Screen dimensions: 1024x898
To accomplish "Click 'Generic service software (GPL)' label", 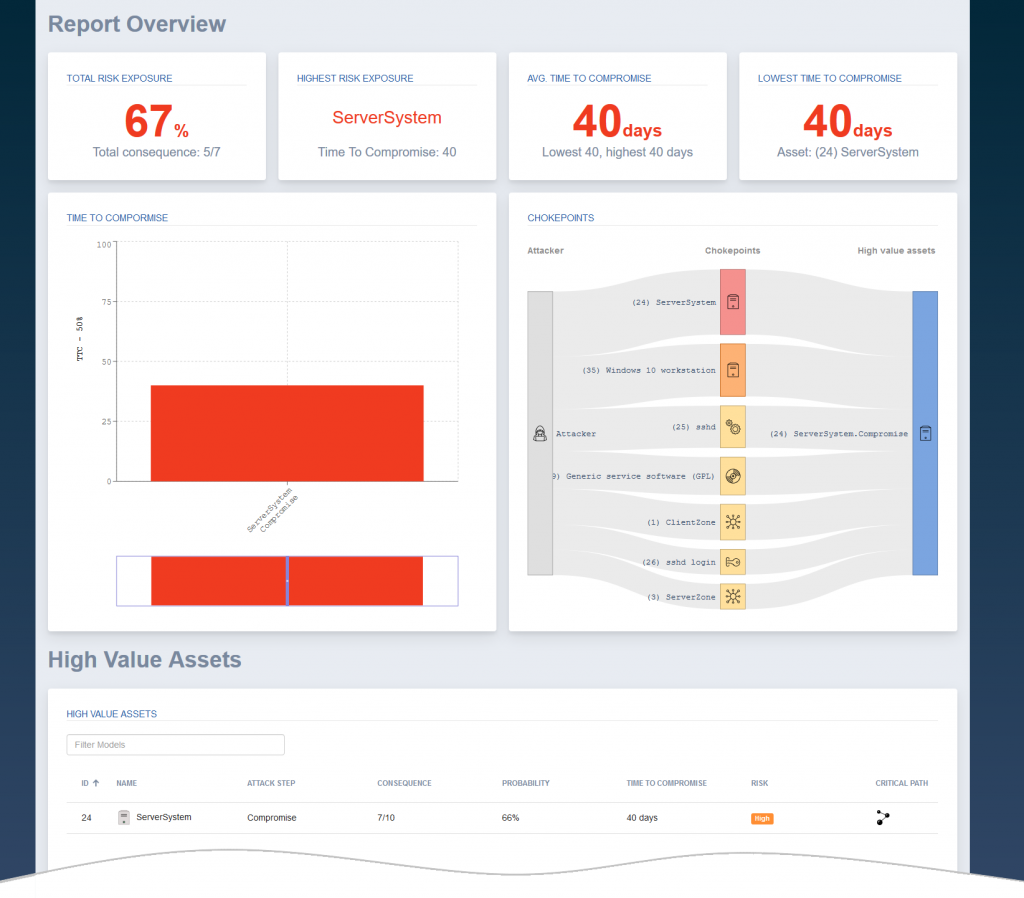I will 634,476.
